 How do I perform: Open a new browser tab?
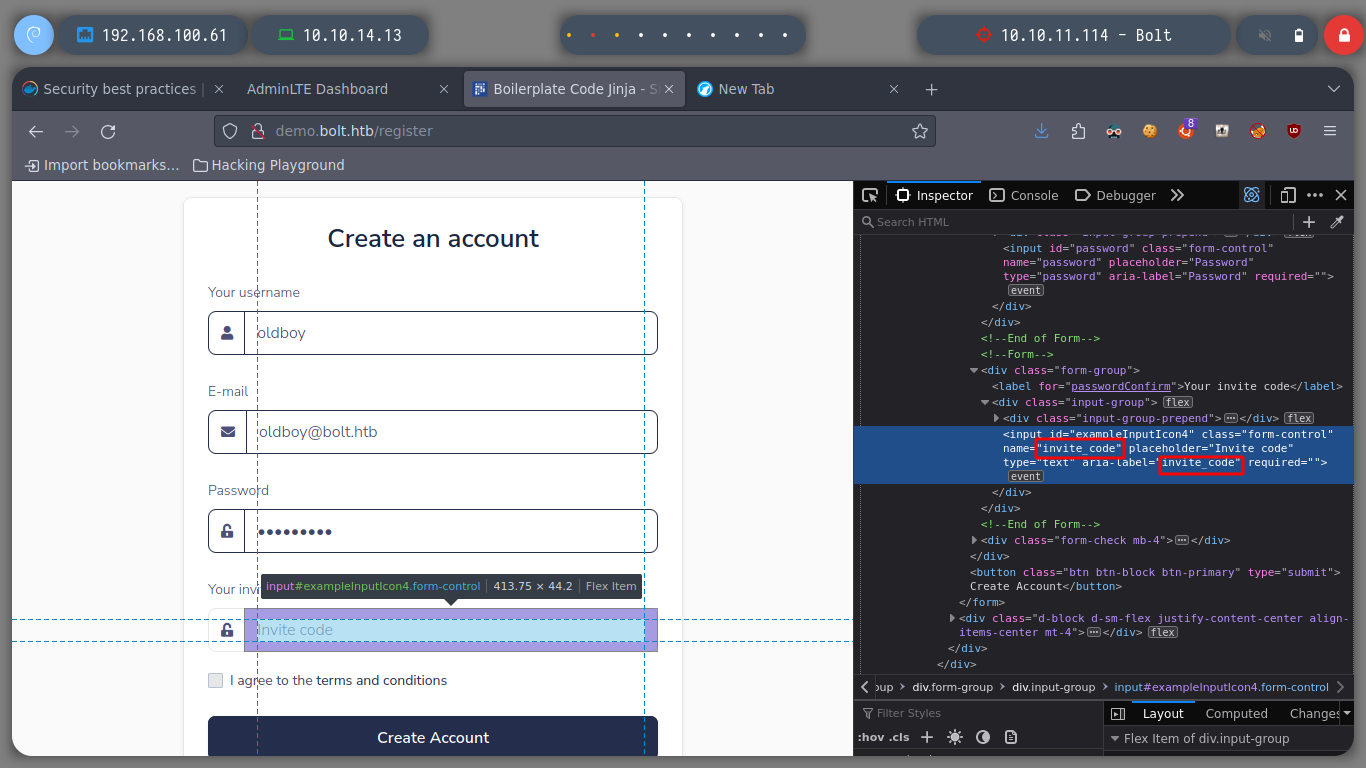coord(931,89)
